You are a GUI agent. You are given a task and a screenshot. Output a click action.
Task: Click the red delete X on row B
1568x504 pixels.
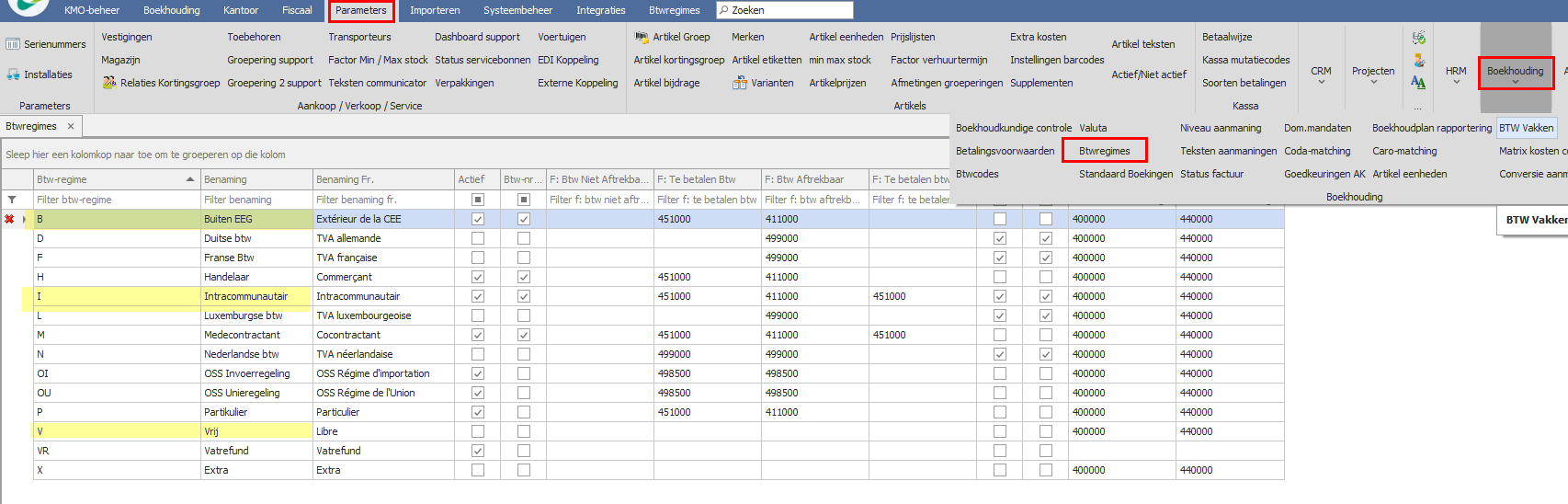coord(10,219)
